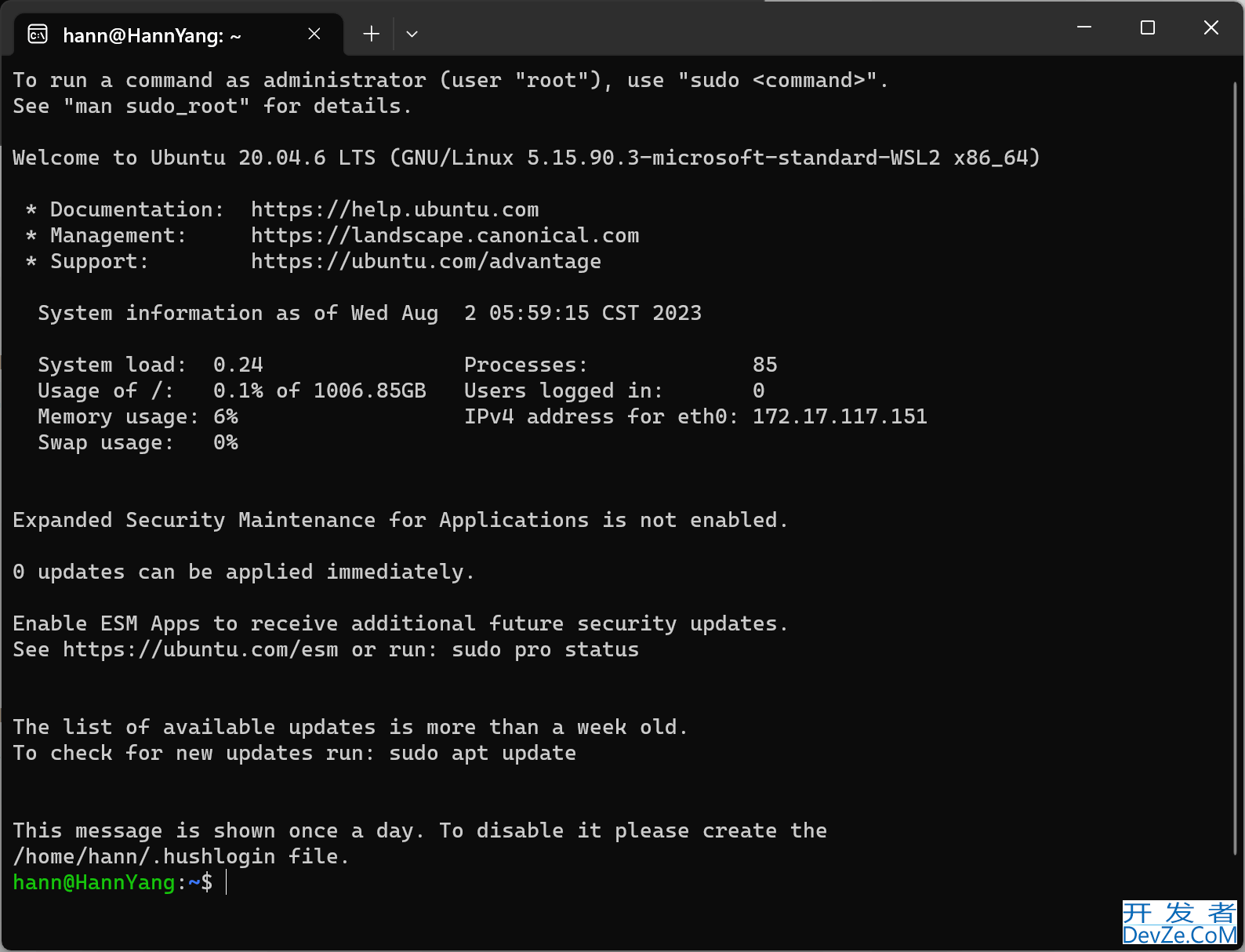Click the IP address 172.17.117.151
This screenshot has width=1245, height=952.
click(x=840, y=416)
